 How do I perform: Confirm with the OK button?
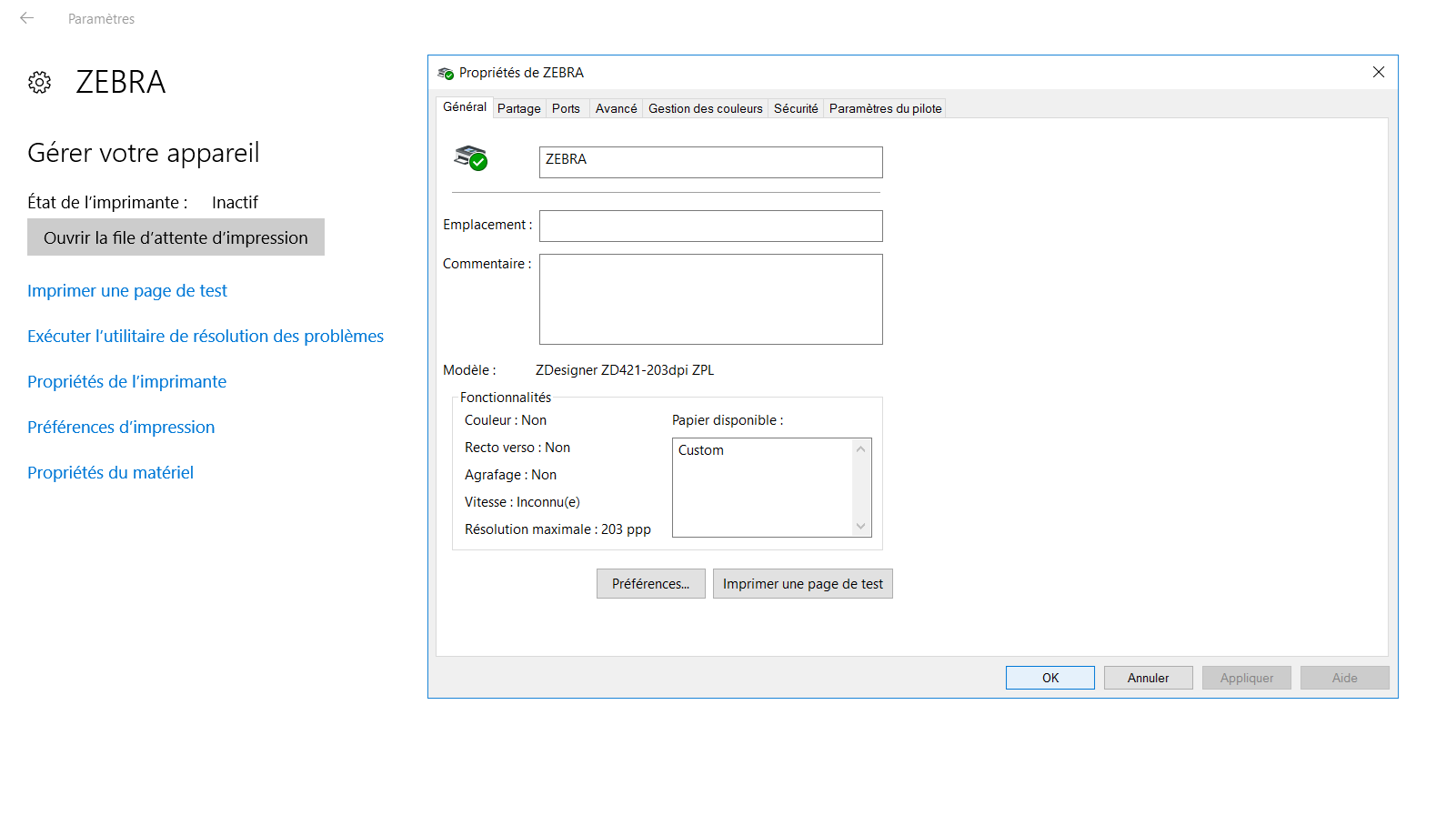pyautogui.click(x=1049, y=678)
